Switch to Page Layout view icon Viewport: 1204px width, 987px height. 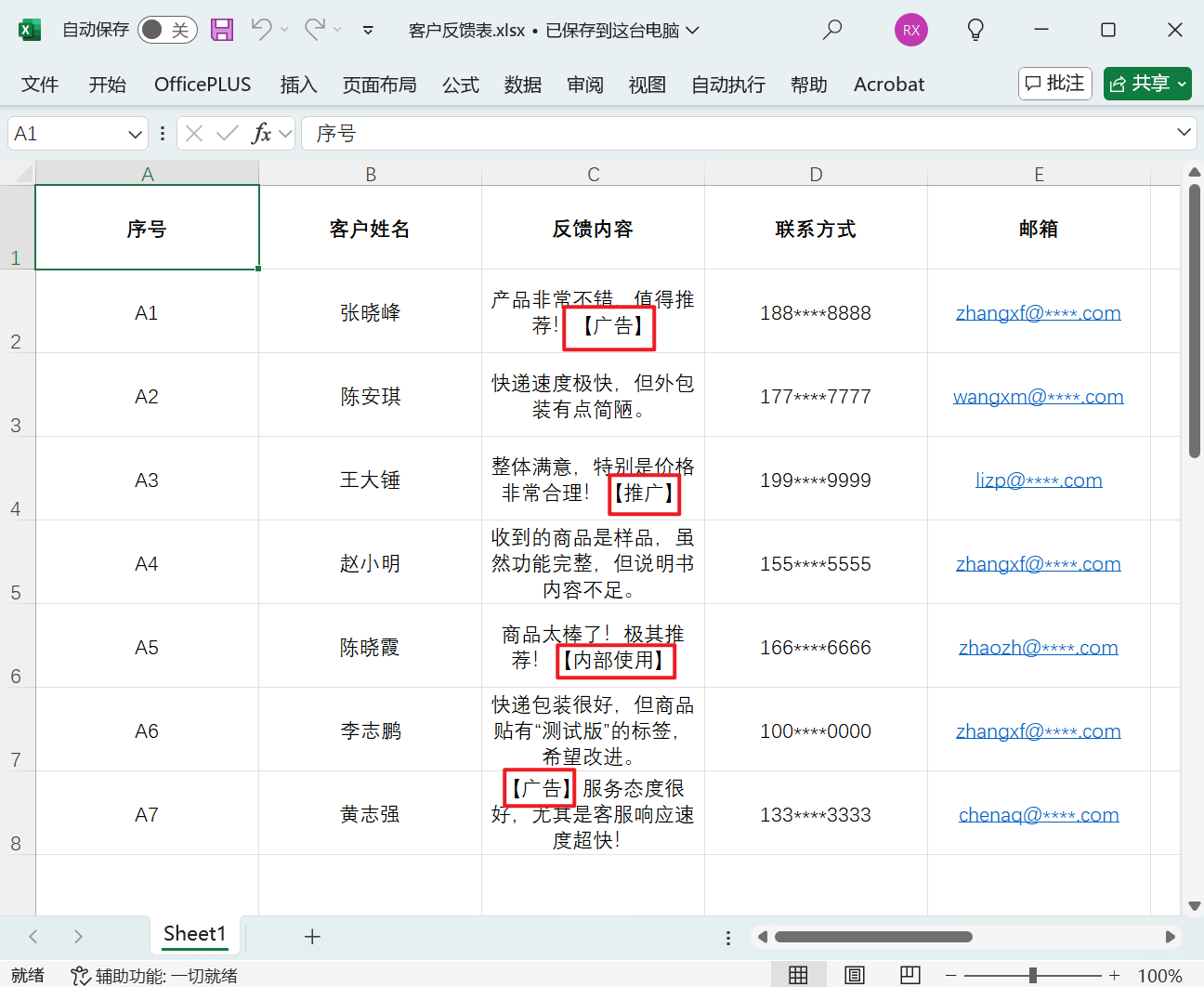click(x=854, y=974)
